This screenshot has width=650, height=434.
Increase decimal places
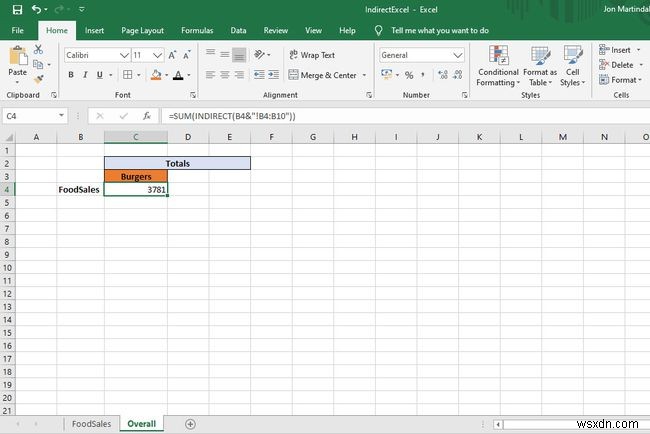click(443, 75)
